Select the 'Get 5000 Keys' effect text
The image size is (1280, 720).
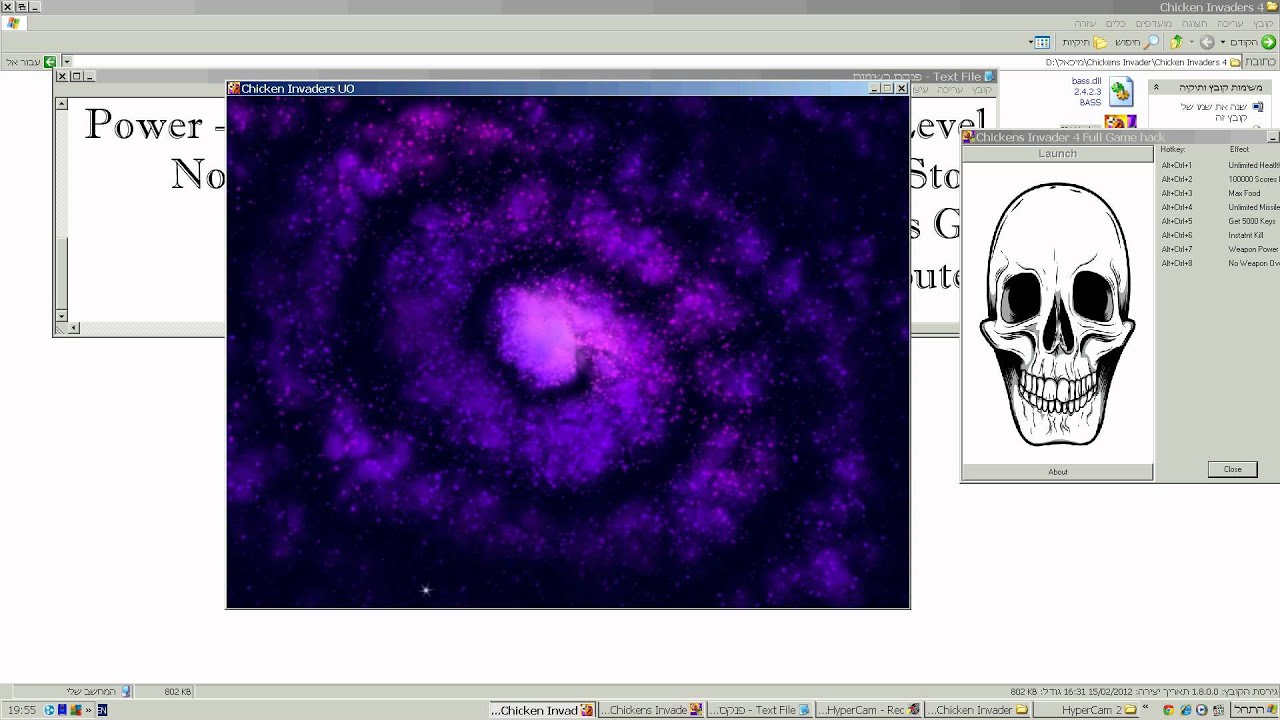click(1251, 221)
